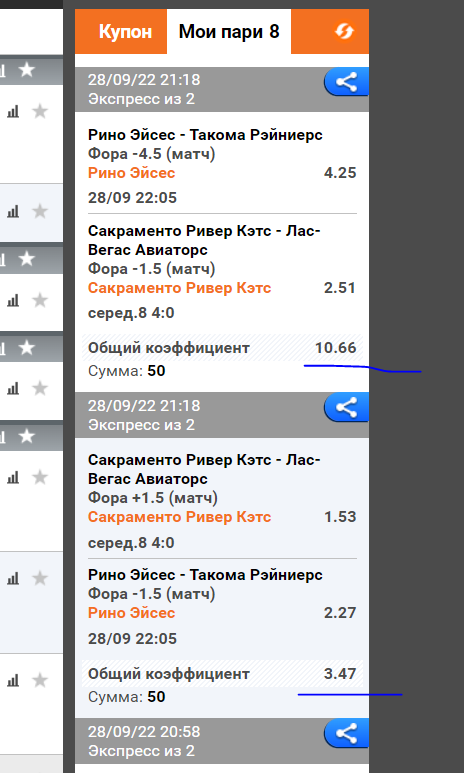The image size is (464, 773).
Task: Select orange Сакраменто Ривер Кэтс pick at 2.51
Action: coord(179,288)
